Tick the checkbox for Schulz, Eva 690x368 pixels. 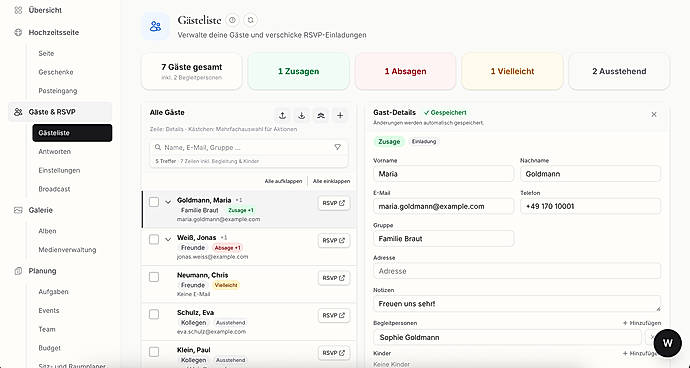tap(154, 314)
